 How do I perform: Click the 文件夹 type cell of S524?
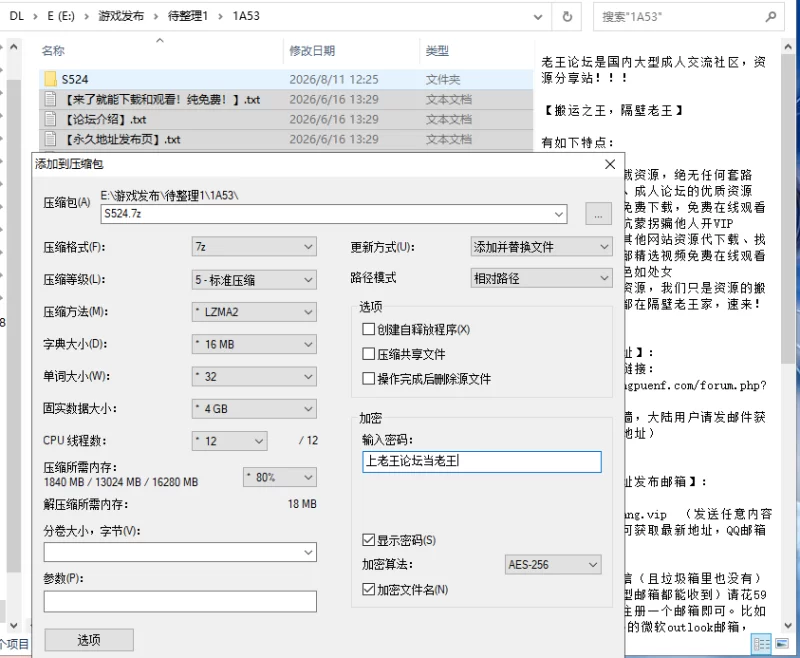click(443, 80)
